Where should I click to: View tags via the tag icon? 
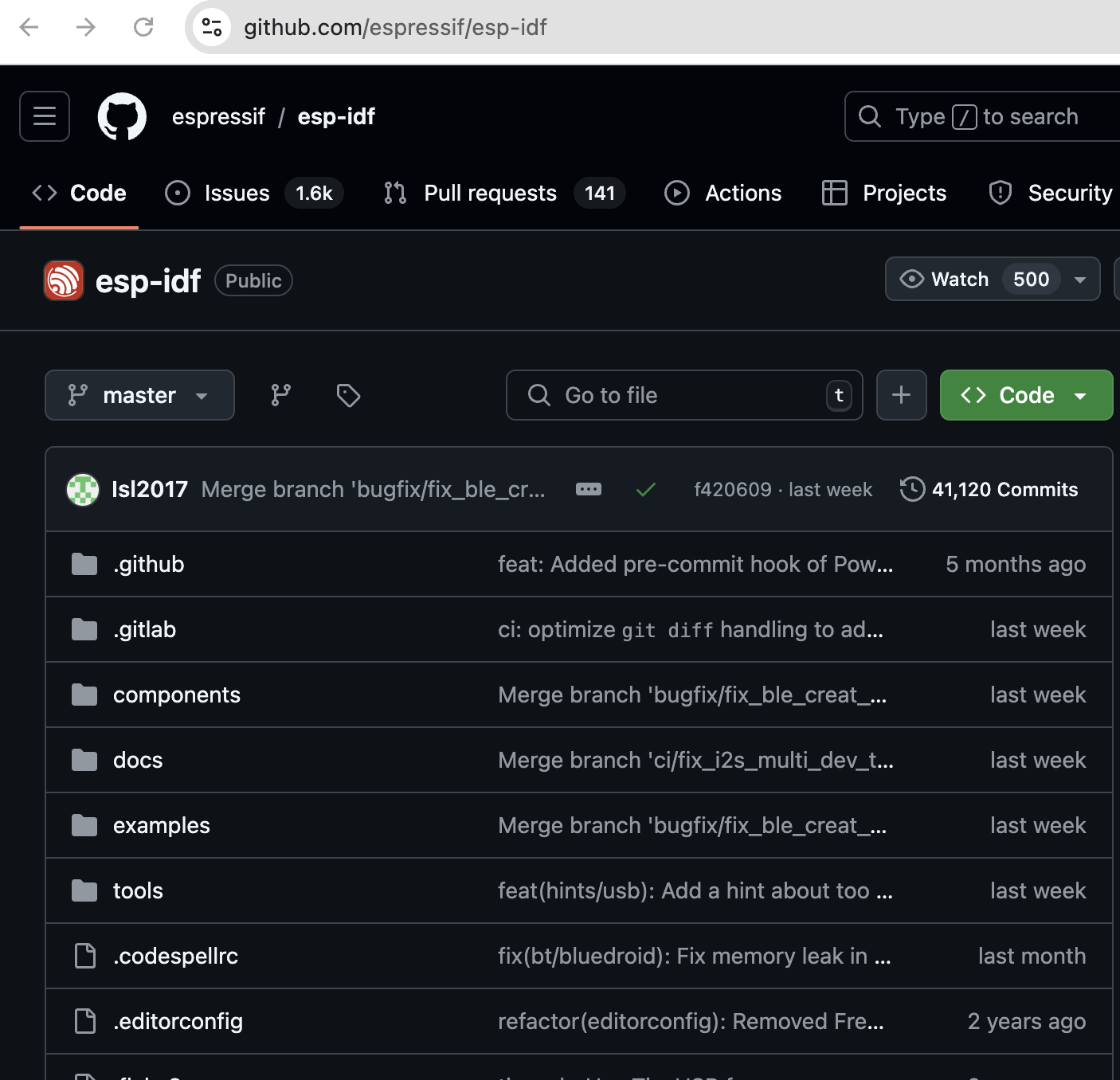click(348, 395)
